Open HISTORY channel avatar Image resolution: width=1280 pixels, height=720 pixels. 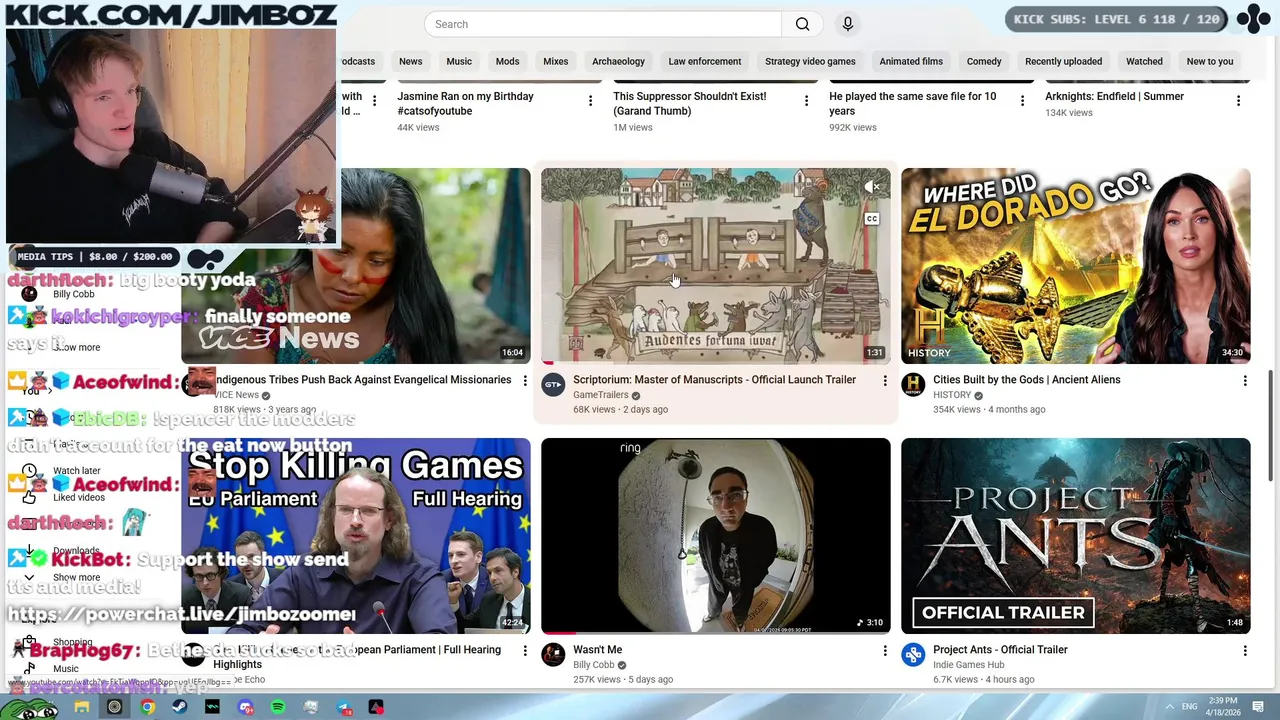click(x=913, y=384)
